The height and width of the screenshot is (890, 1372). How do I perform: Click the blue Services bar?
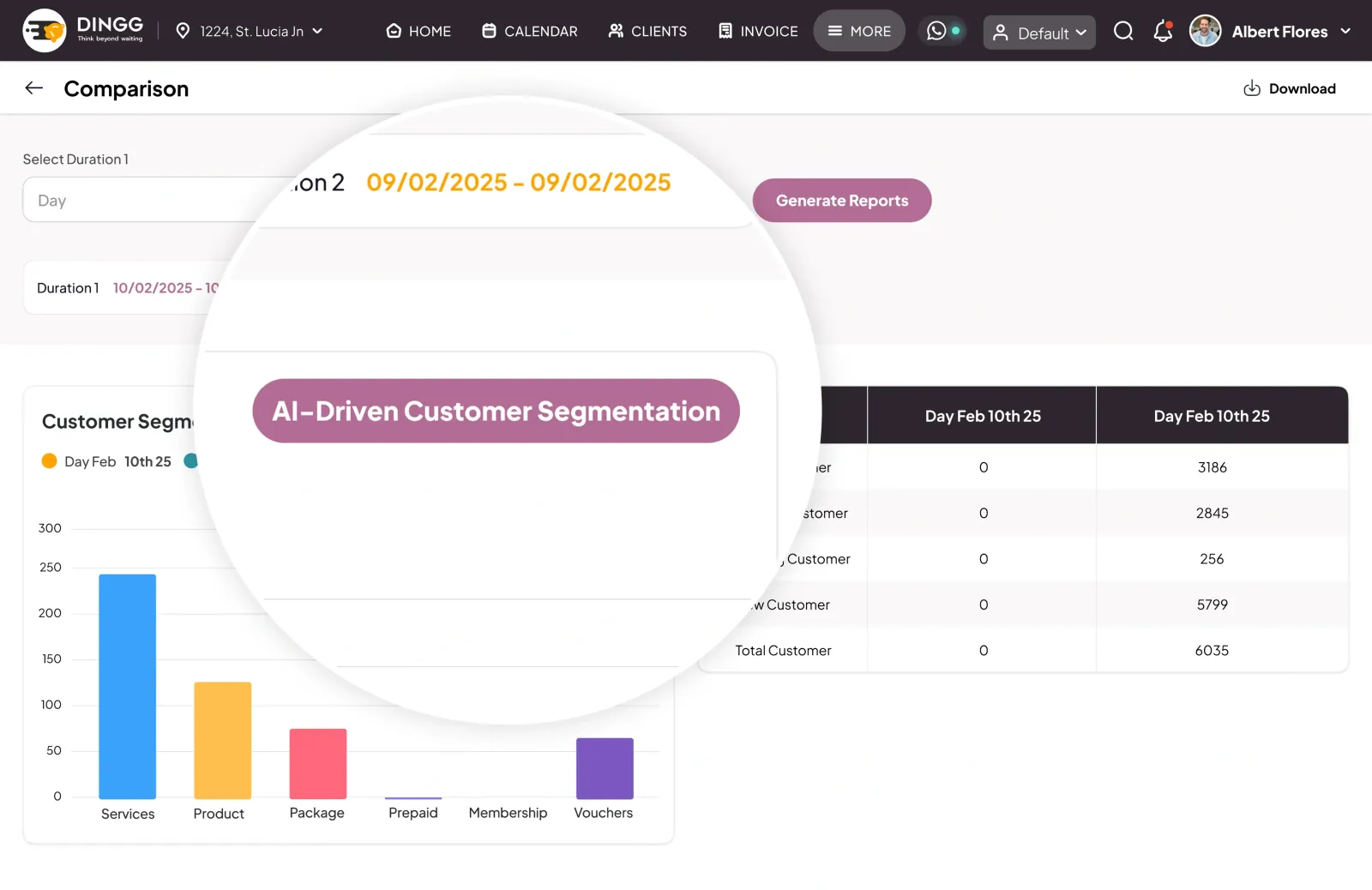tap(128, 687)
